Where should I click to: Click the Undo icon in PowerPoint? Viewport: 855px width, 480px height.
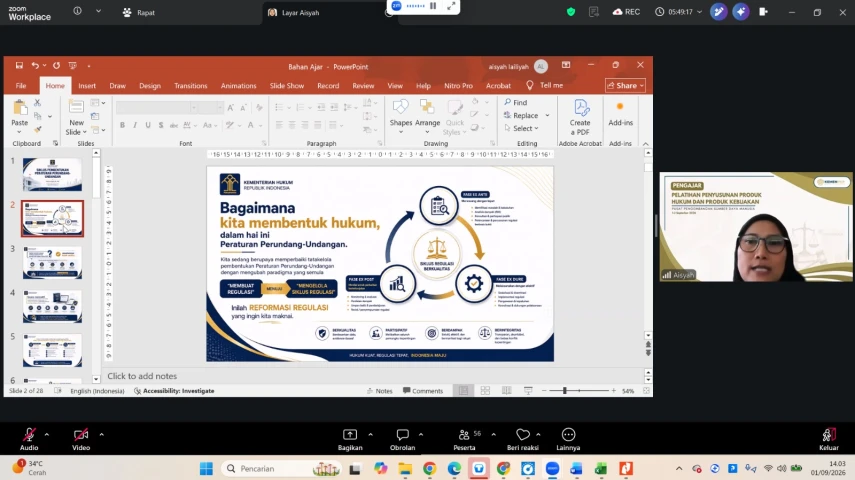[x=35, y=65]
